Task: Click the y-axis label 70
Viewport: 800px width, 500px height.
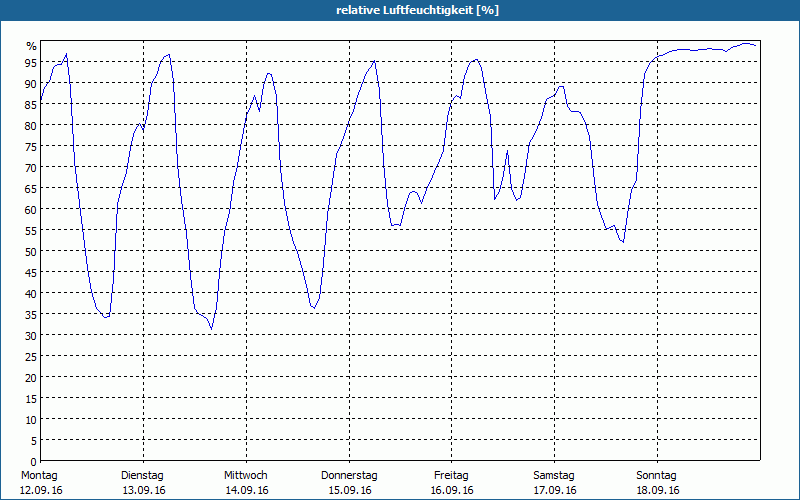Action: (x=31, y=167)
